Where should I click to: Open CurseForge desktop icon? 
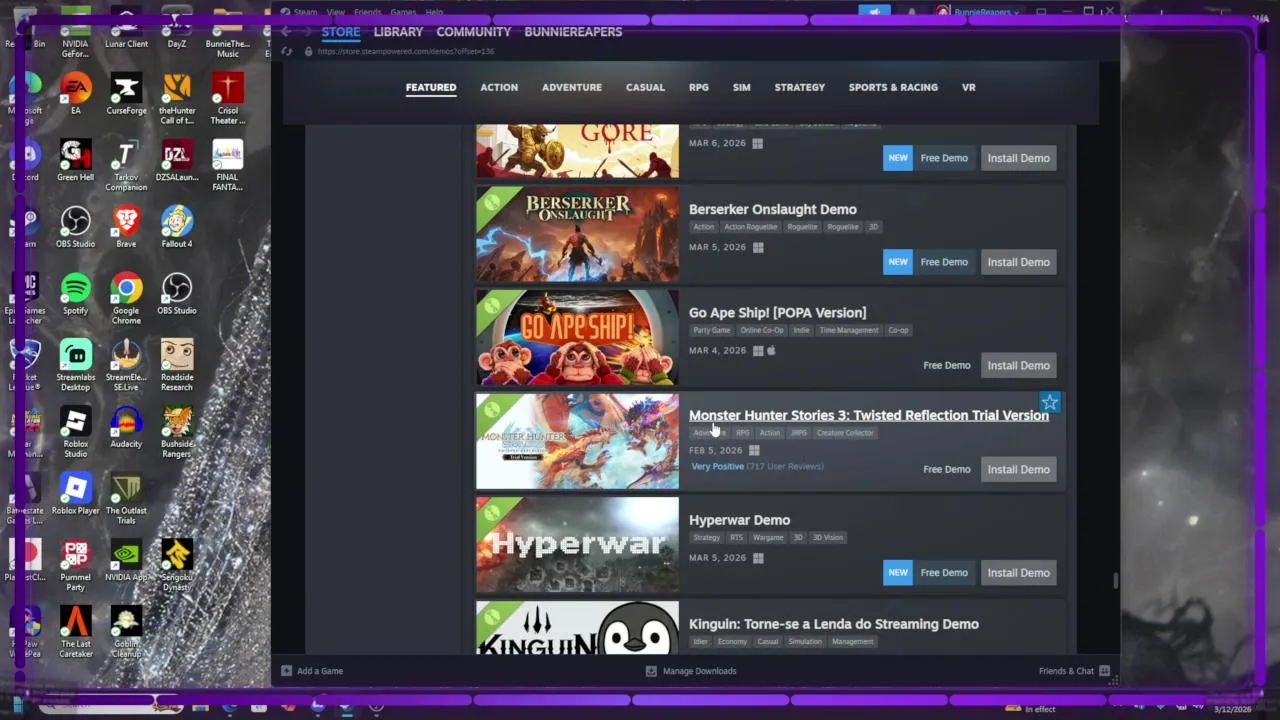coord(126,94)
